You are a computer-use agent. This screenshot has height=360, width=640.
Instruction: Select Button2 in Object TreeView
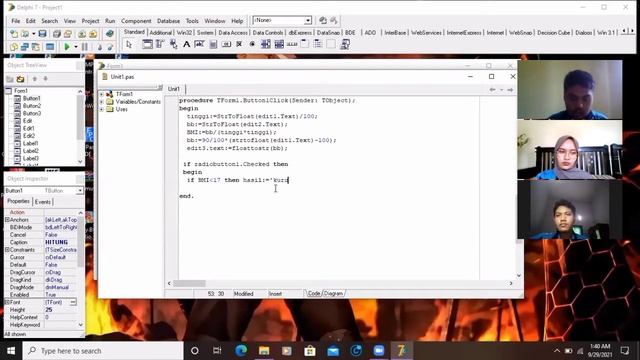pos(31,106)
